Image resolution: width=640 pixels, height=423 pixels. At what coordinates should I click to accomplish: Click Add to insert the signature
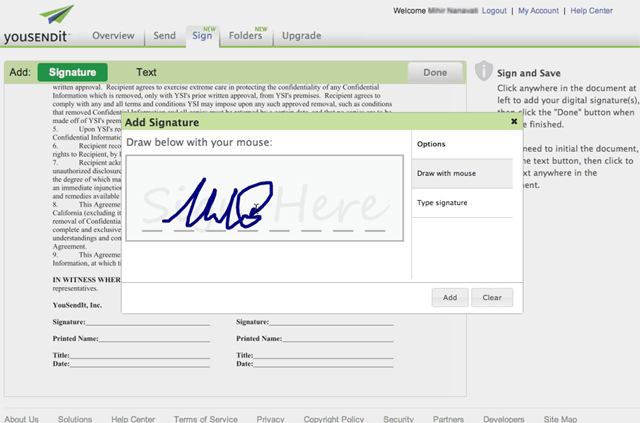(450, 297)
